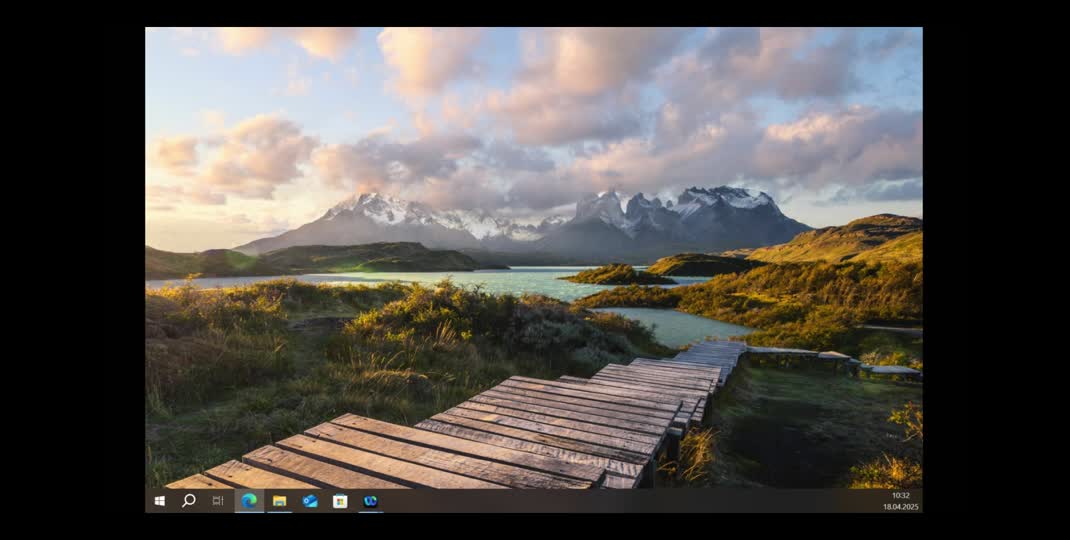
Task: Open File Explorer folder icon
Action: click(x=280, y=501)
